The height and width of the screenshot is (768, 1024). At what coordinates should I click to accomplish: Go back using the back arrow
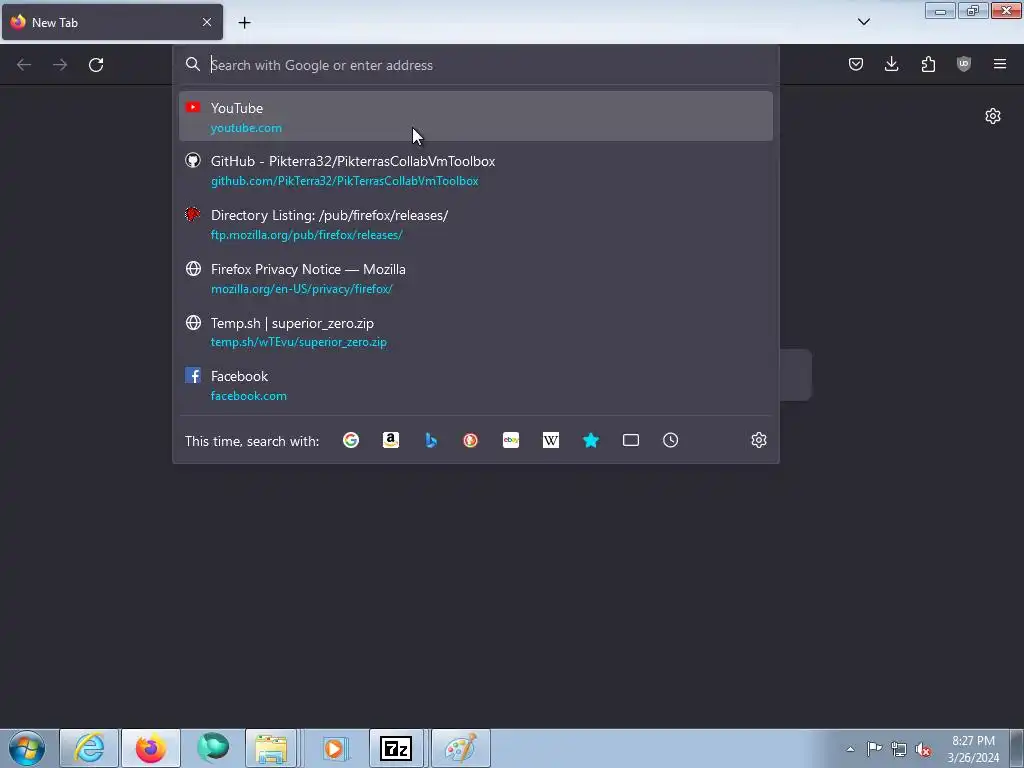coord(24,65)
